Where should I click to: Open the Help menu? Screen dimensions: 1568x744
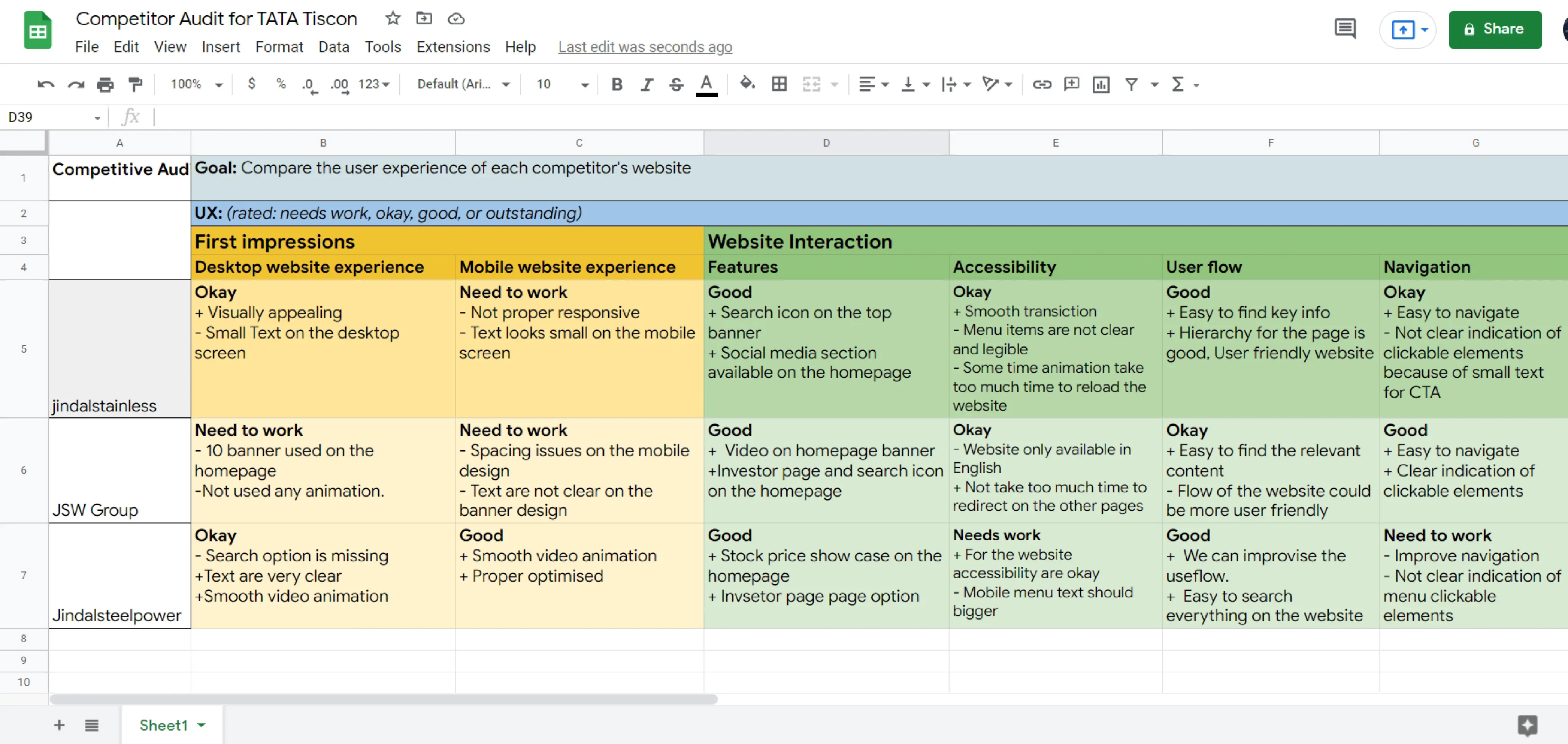click(521, 47)
